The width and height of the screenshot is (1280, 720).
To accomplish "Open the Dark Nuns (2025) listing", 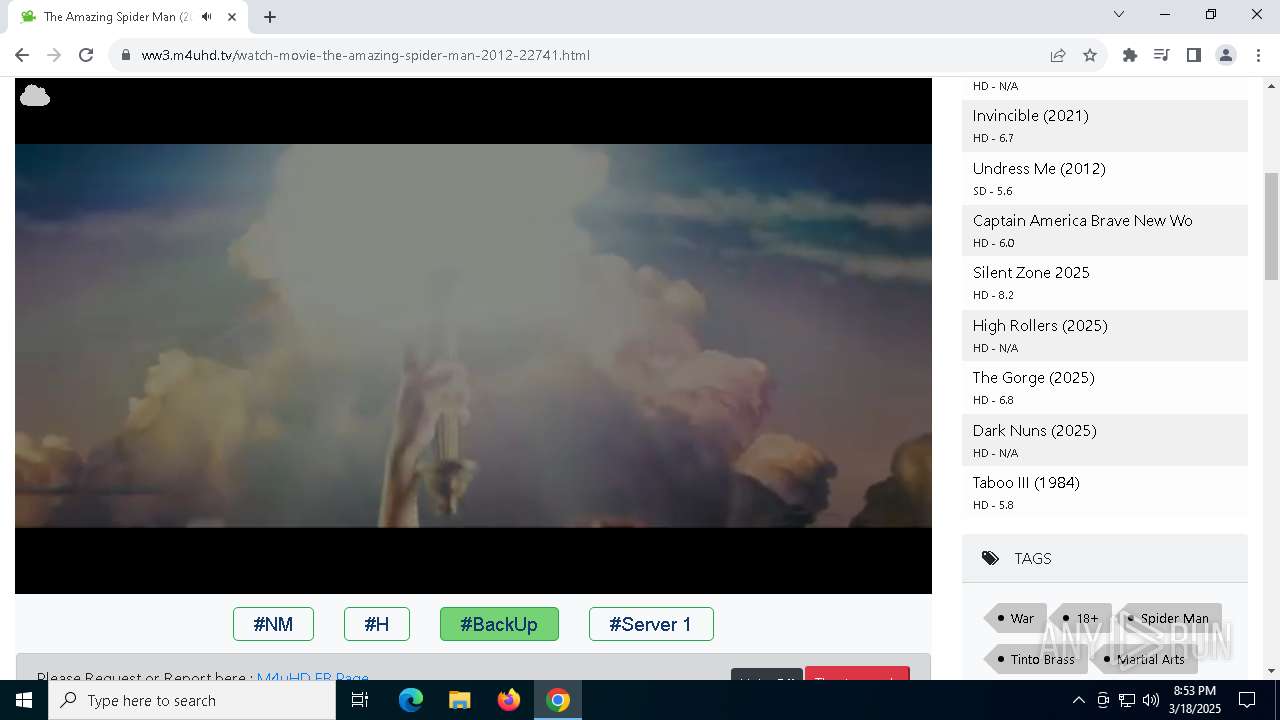I will (x=1035, y=431).
